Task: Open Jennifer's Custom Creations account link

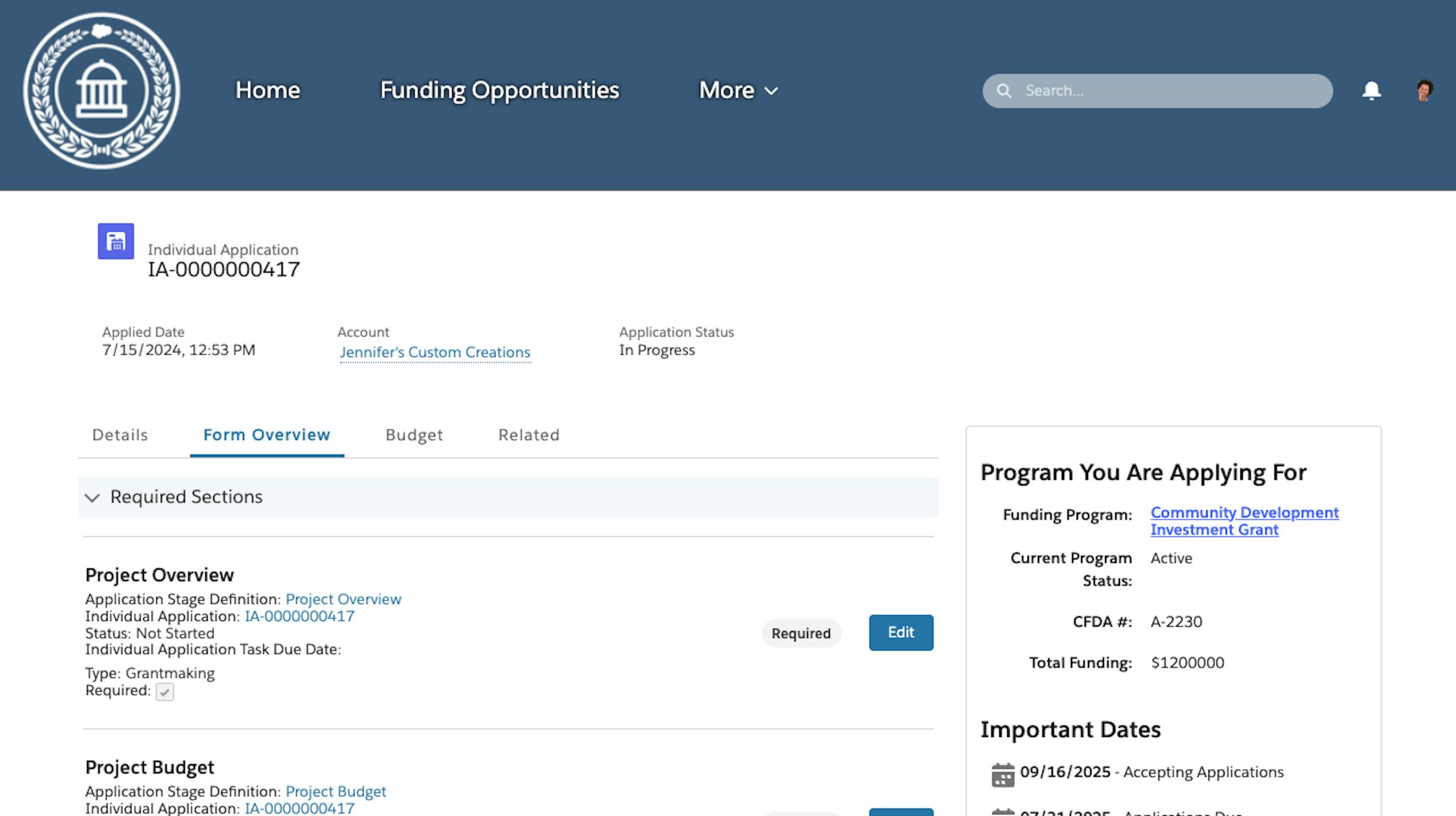Action: [x=435, y=352]
